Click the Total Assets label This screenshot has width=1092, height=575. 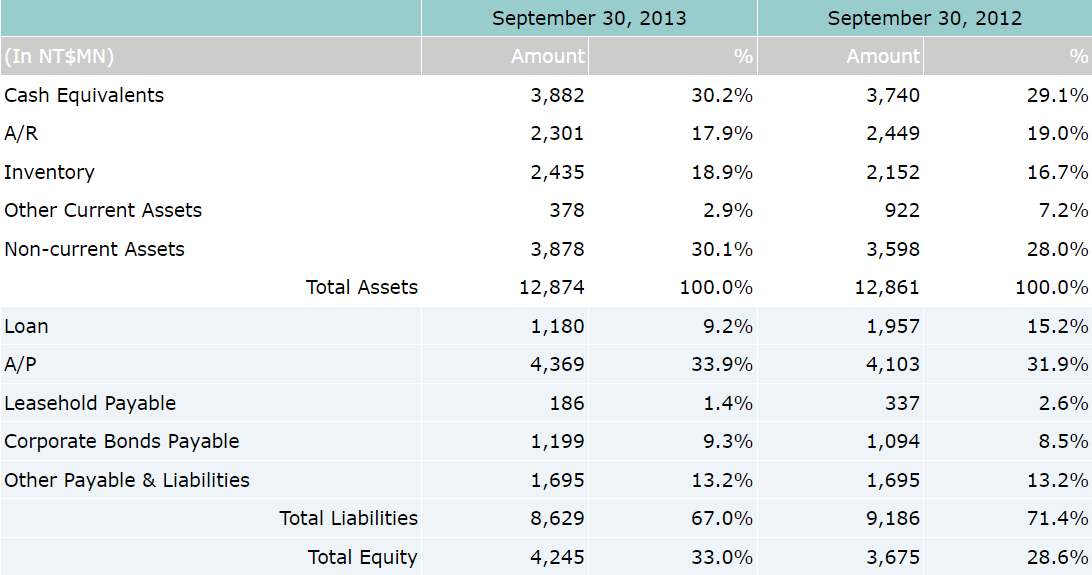[x=361, y=288]
